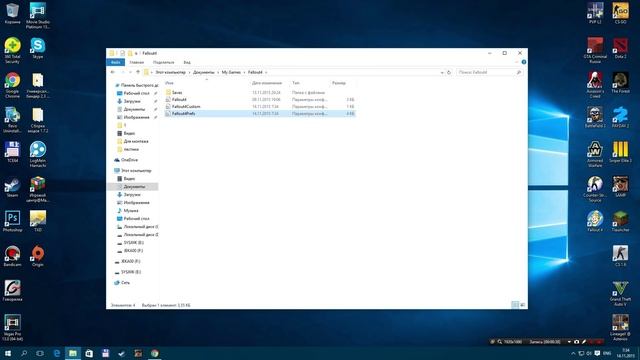Open the Вид ribbon tab
Image resolution: width=640 pixels, height=360 pixels.
tap(187, 62)
